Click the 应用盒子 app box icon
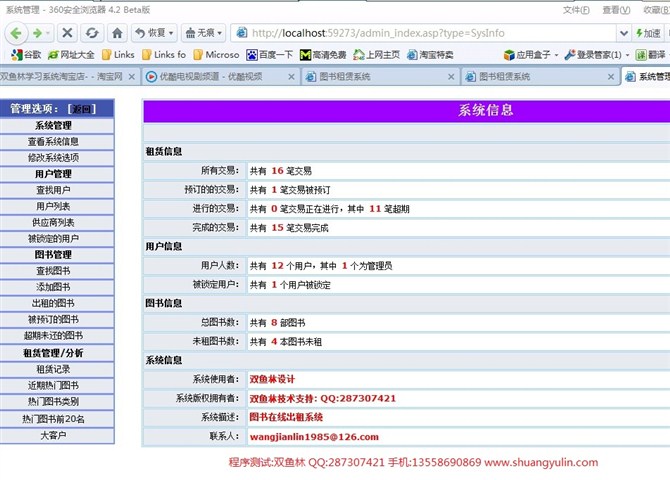Image resolution: width=670 pixels, height=480 pixels. coord(509,55)
